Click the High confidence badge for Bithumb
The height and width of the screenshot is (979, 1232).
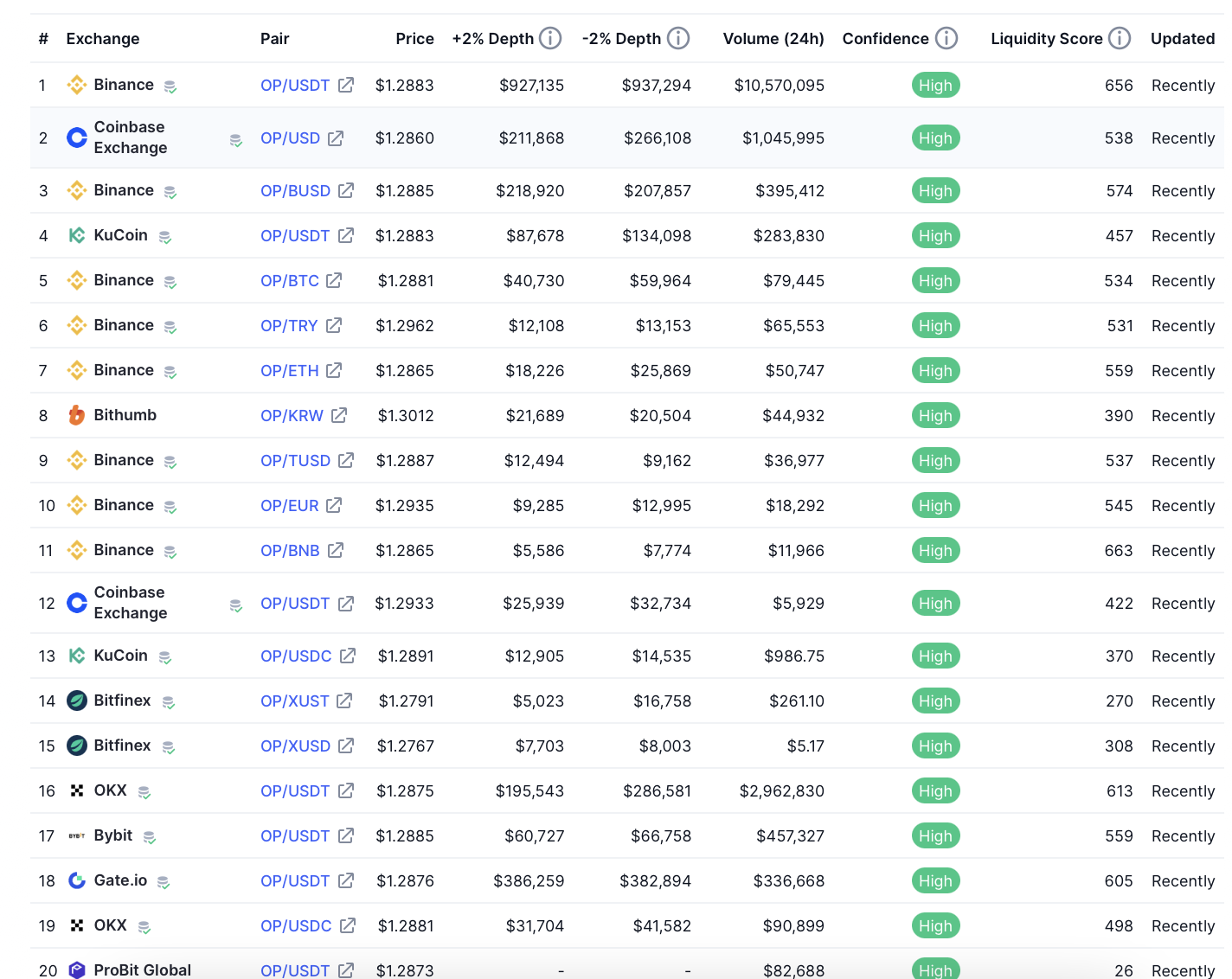pyautogui.click(x=935, y=416)
